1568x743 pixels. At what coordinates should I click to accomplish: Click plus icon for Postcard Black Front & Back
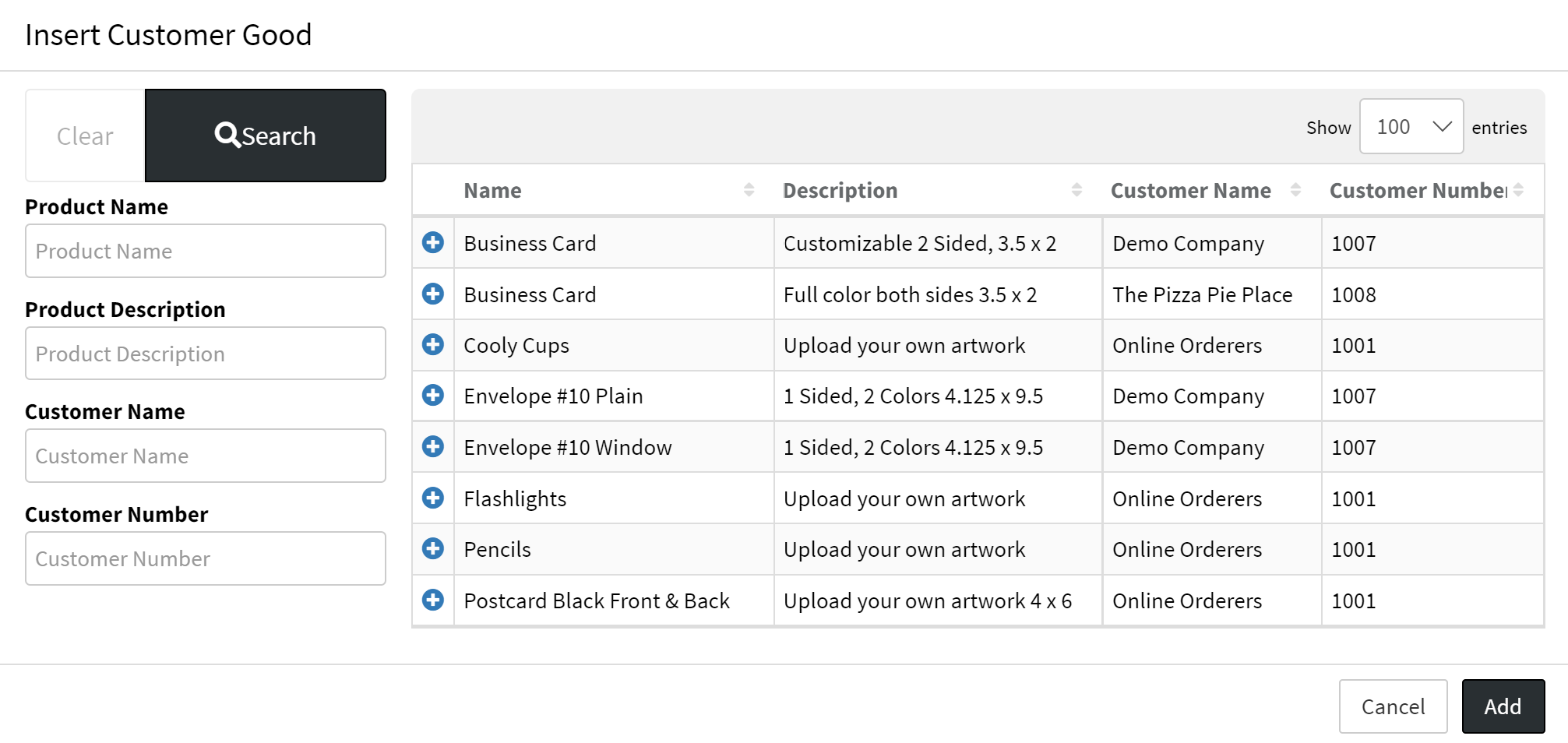click(x=433, y=600)
